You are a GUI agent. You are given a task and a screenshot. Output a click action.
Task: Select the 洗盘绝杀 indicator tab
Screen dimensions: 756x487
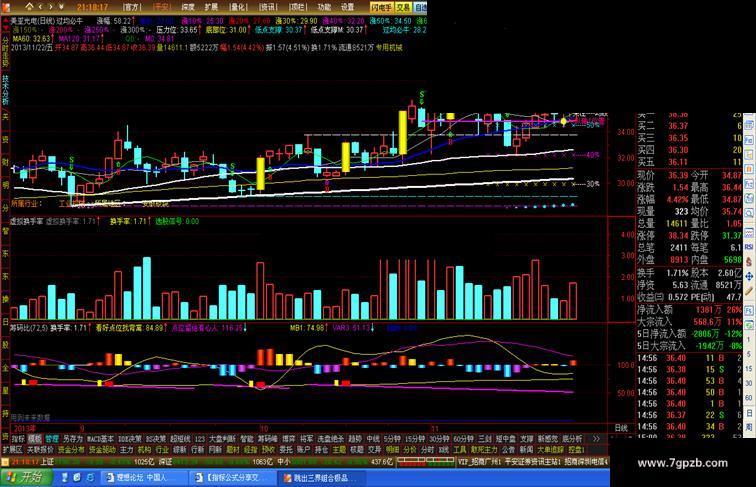tap(330, 439)
